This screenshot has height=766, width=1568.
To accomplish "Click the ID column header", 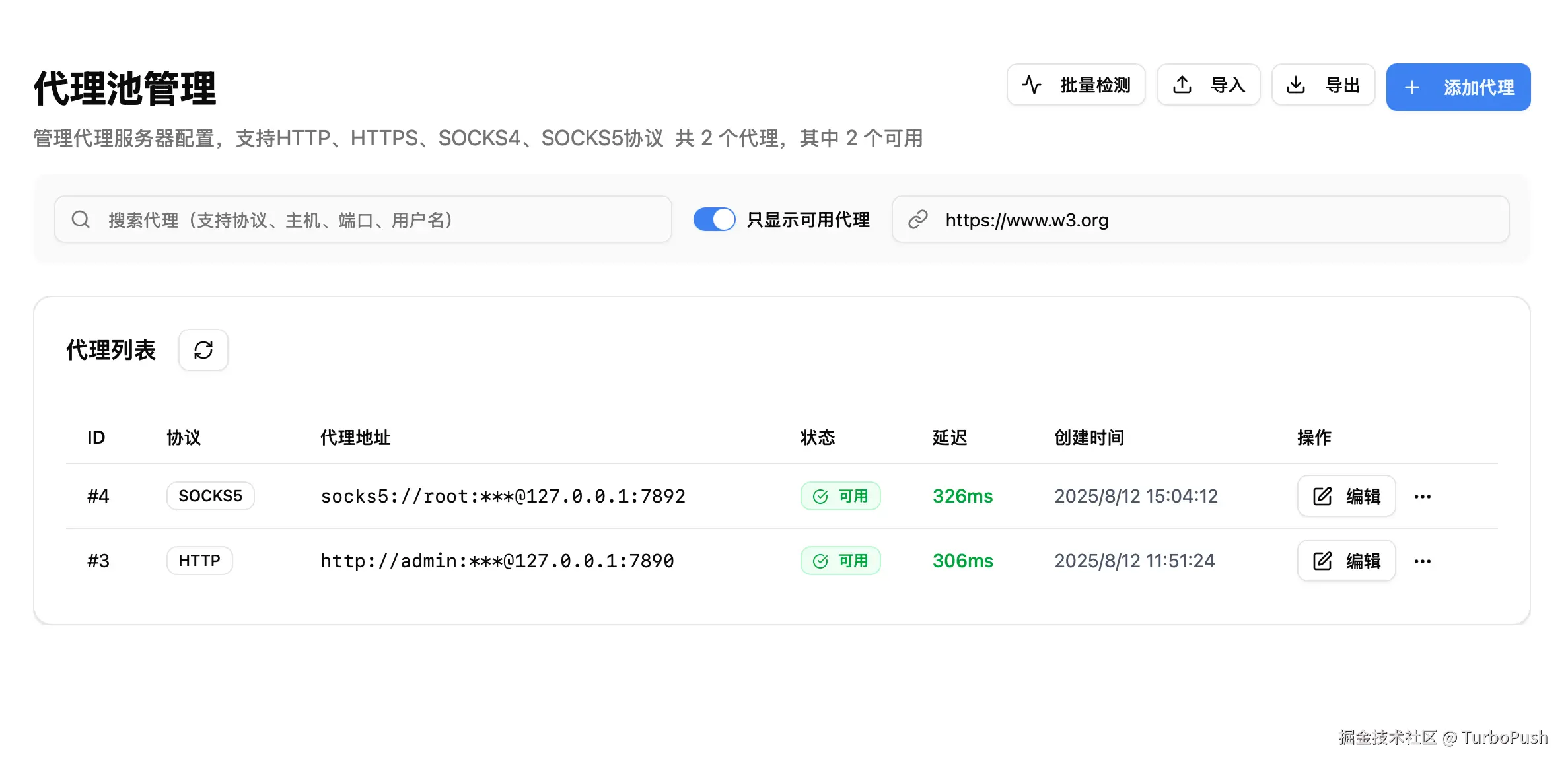I will click(x=96, y=437).
